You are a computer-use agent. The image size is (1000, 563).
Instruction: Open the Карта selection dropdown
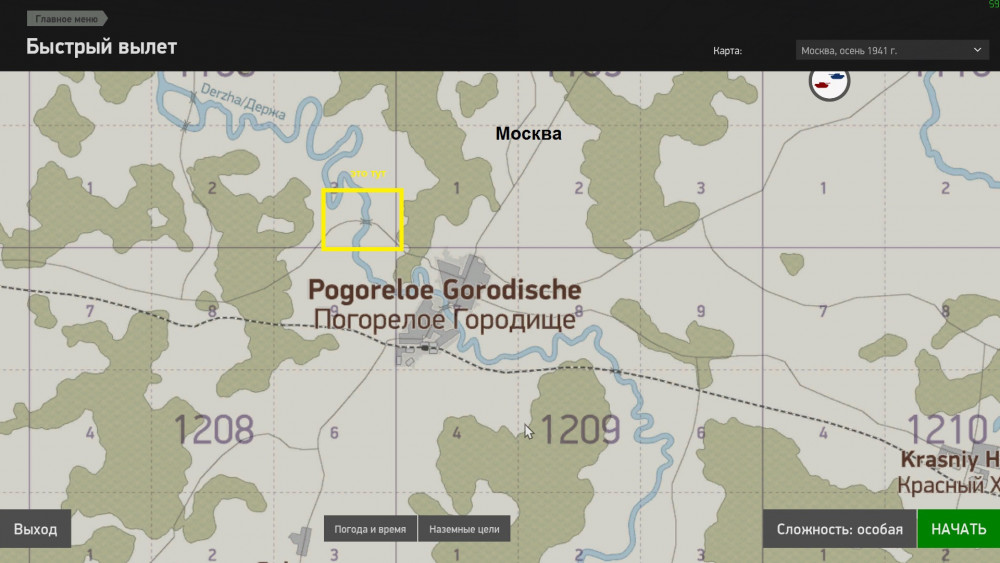892,50
